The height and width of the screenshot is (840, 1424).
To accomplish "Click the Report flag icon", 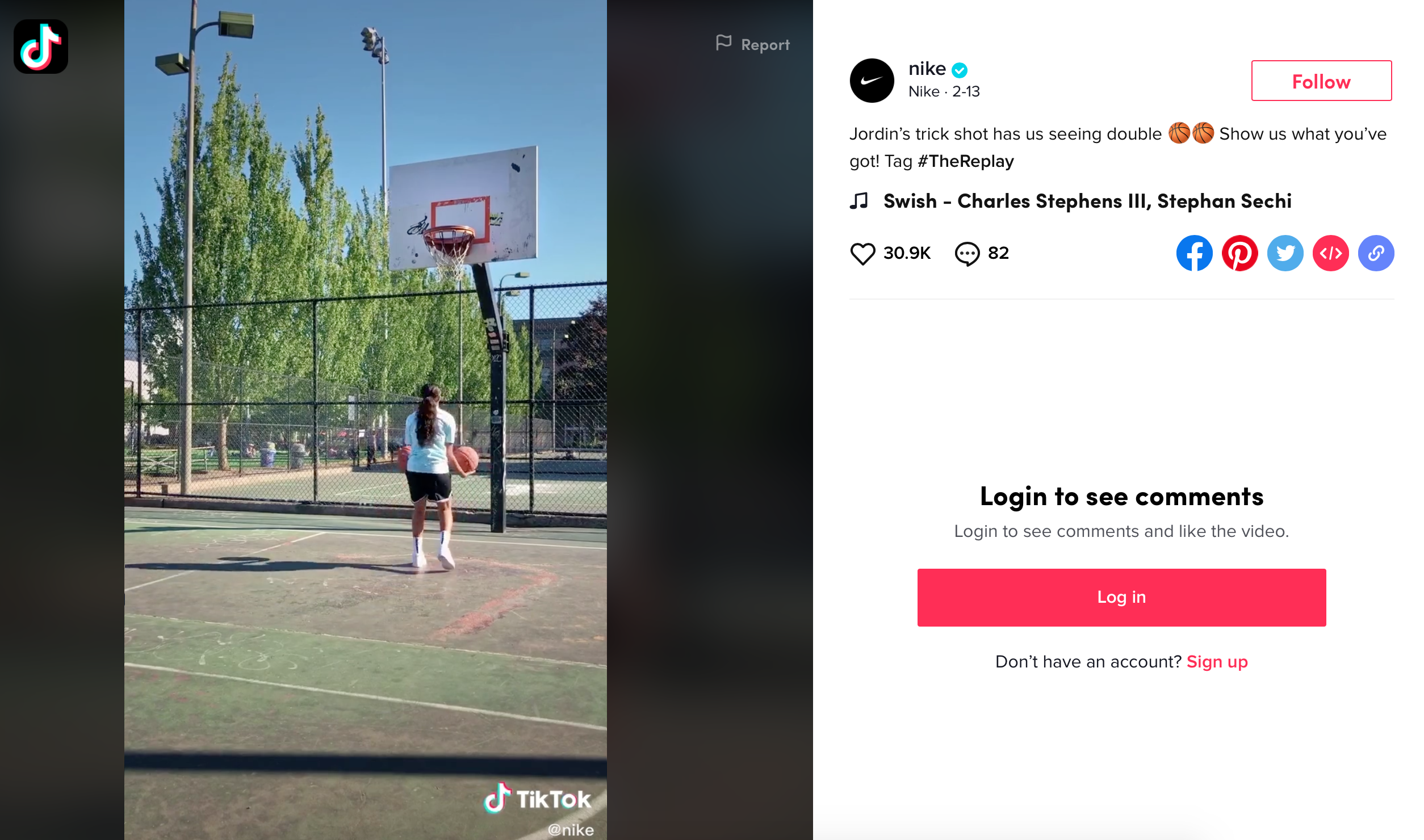I will pos(723,43).
